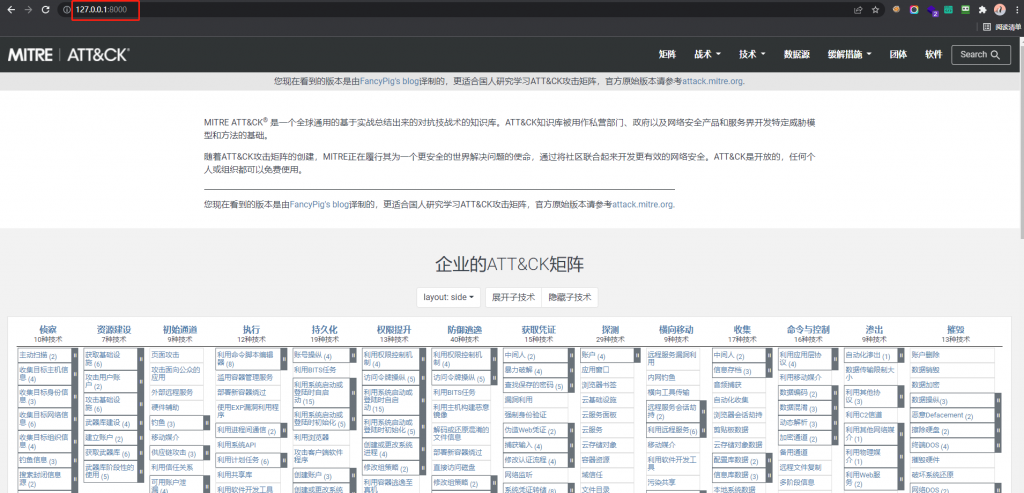
Task: Expand sub-techniques handle of 供应链攻击
Action: pyautogui.click(x=206, y=453)
